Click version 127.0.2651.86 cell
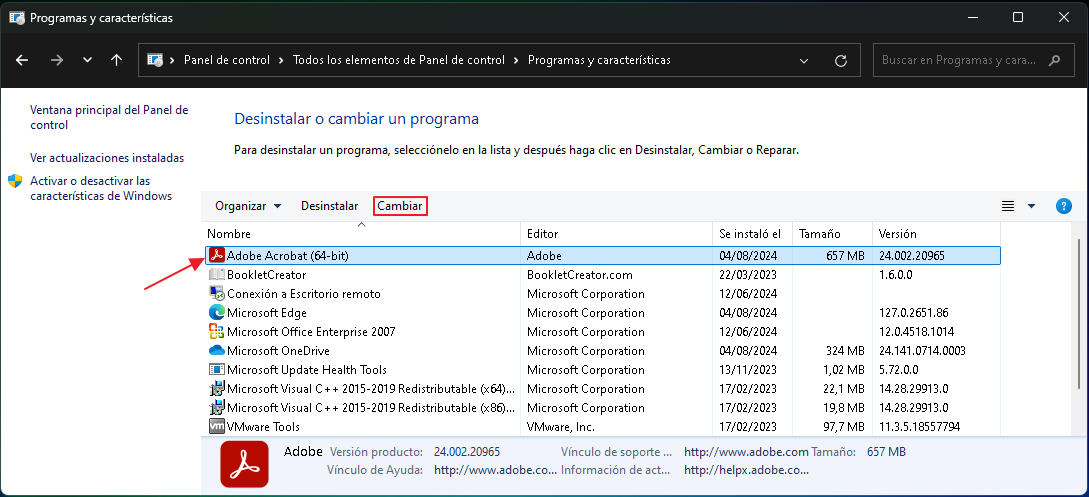Screen dimensions: 1089x497 (x=913, y=313)
